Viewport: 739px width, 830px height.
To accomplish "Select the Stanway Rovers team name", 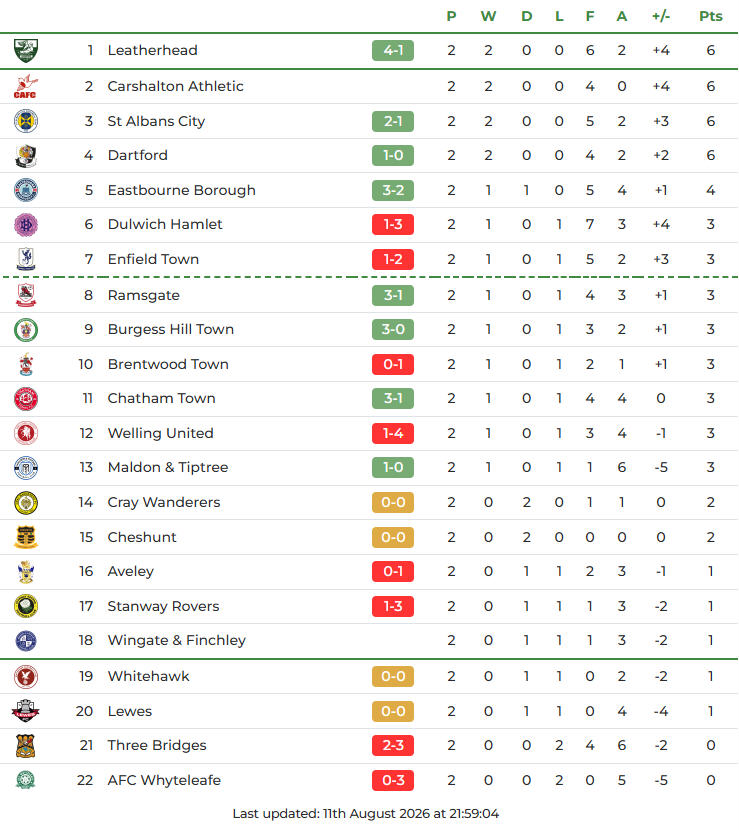I will coord(163,606).
